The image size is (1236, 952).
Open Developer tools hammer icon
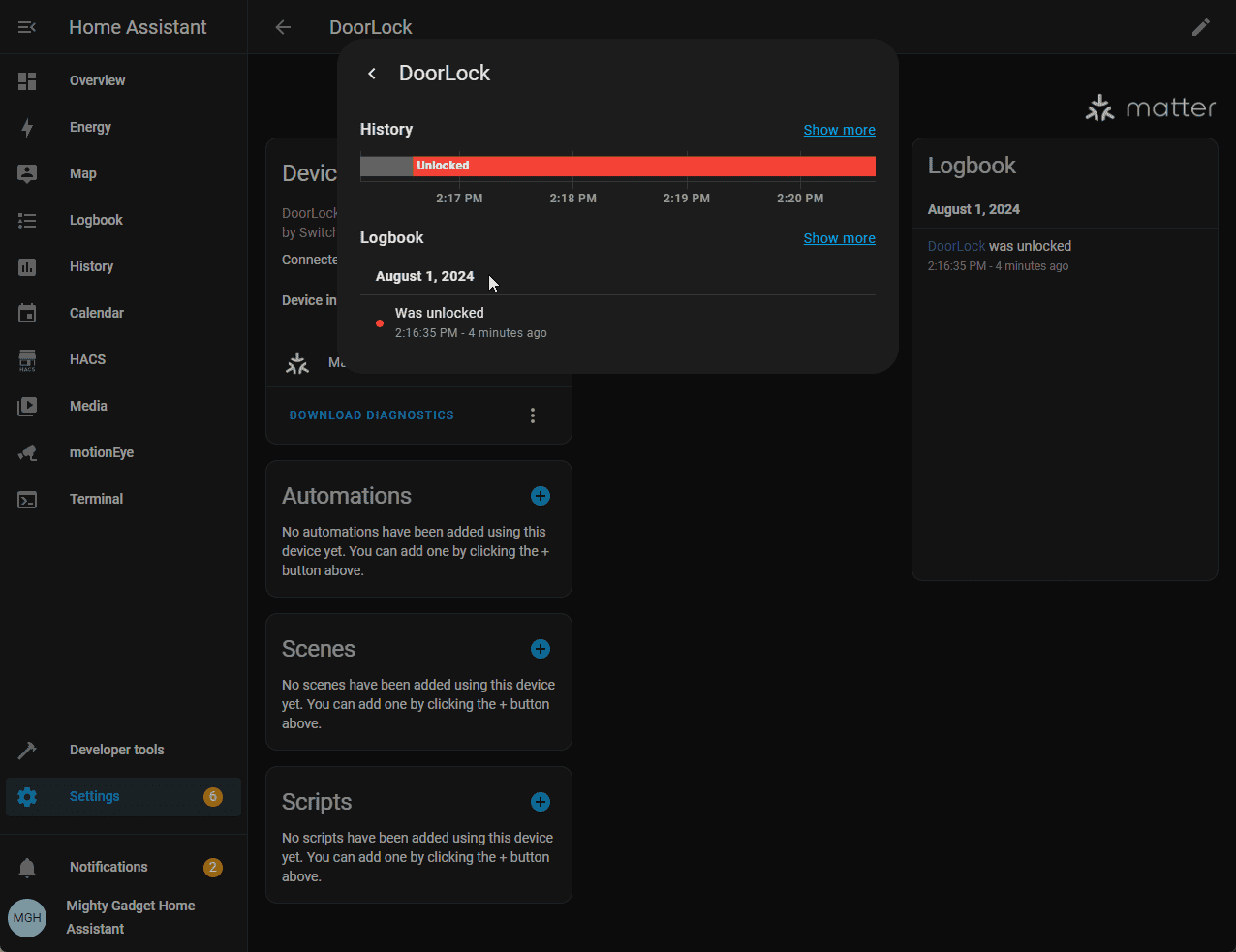pos(27,750)
